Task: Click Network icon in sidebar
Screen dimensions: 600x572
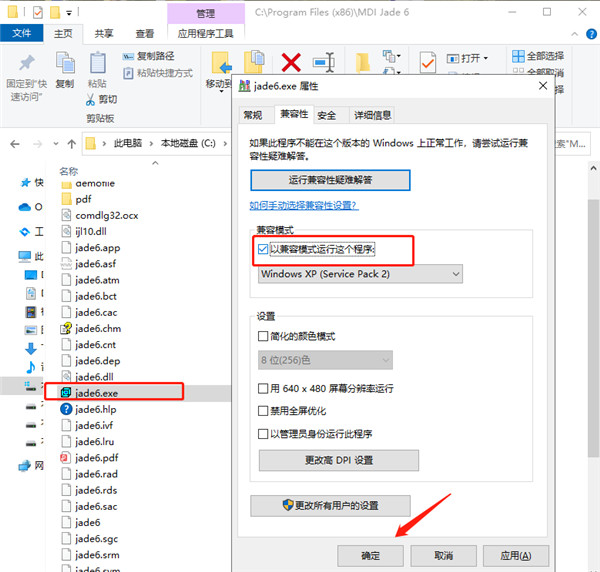Action: [24, 466]
